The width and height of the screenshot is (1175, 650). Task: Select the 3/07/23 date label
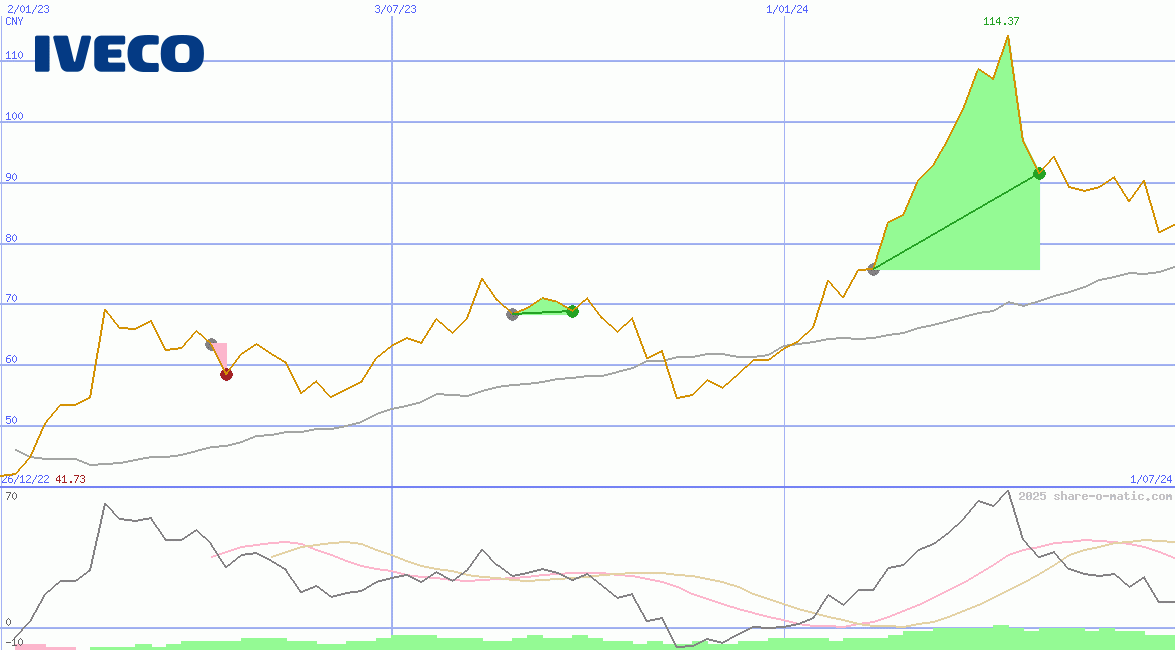click(x=395, y=9)
